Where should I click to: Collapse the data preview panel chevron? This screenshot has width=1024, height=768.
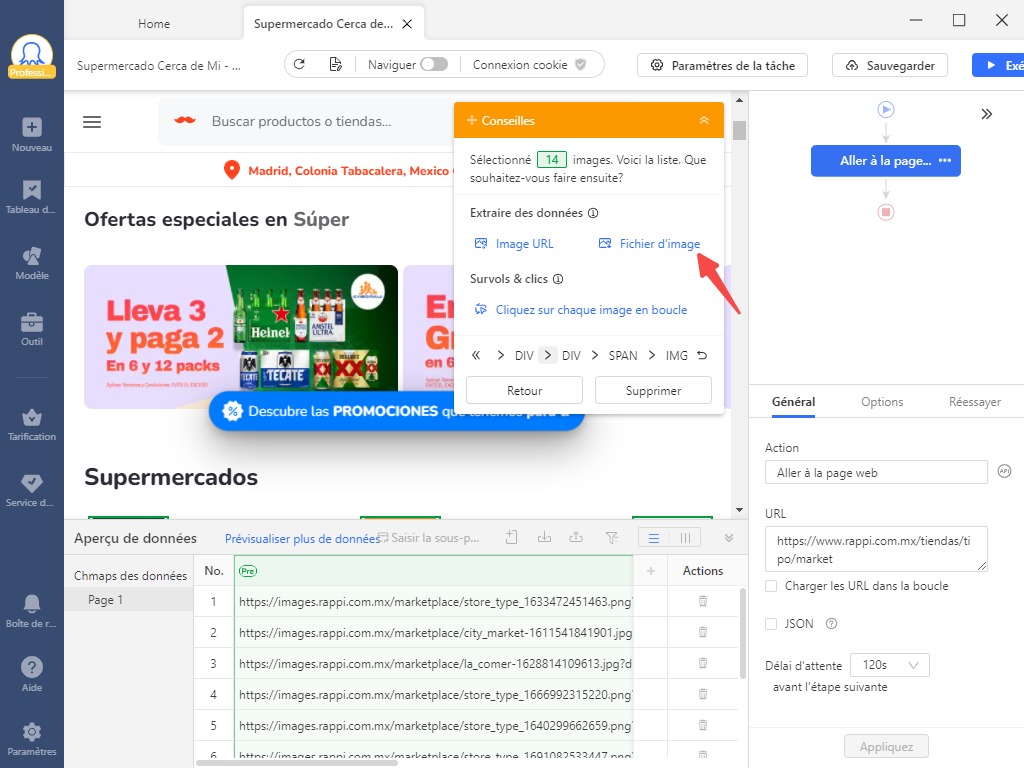tap(729, 537)
